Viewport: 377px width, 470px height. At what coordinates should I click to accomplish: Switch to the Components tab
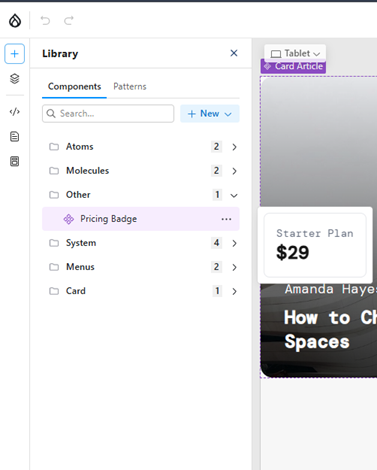click(x=74, y=87)
